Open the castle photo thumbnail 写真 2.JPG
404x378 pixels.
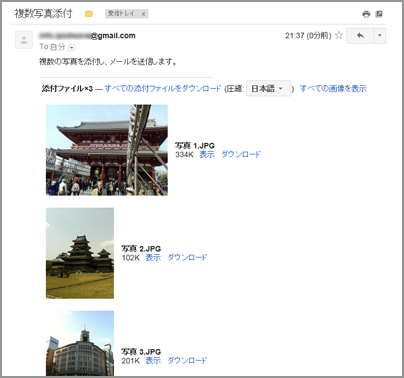point(80,253)
